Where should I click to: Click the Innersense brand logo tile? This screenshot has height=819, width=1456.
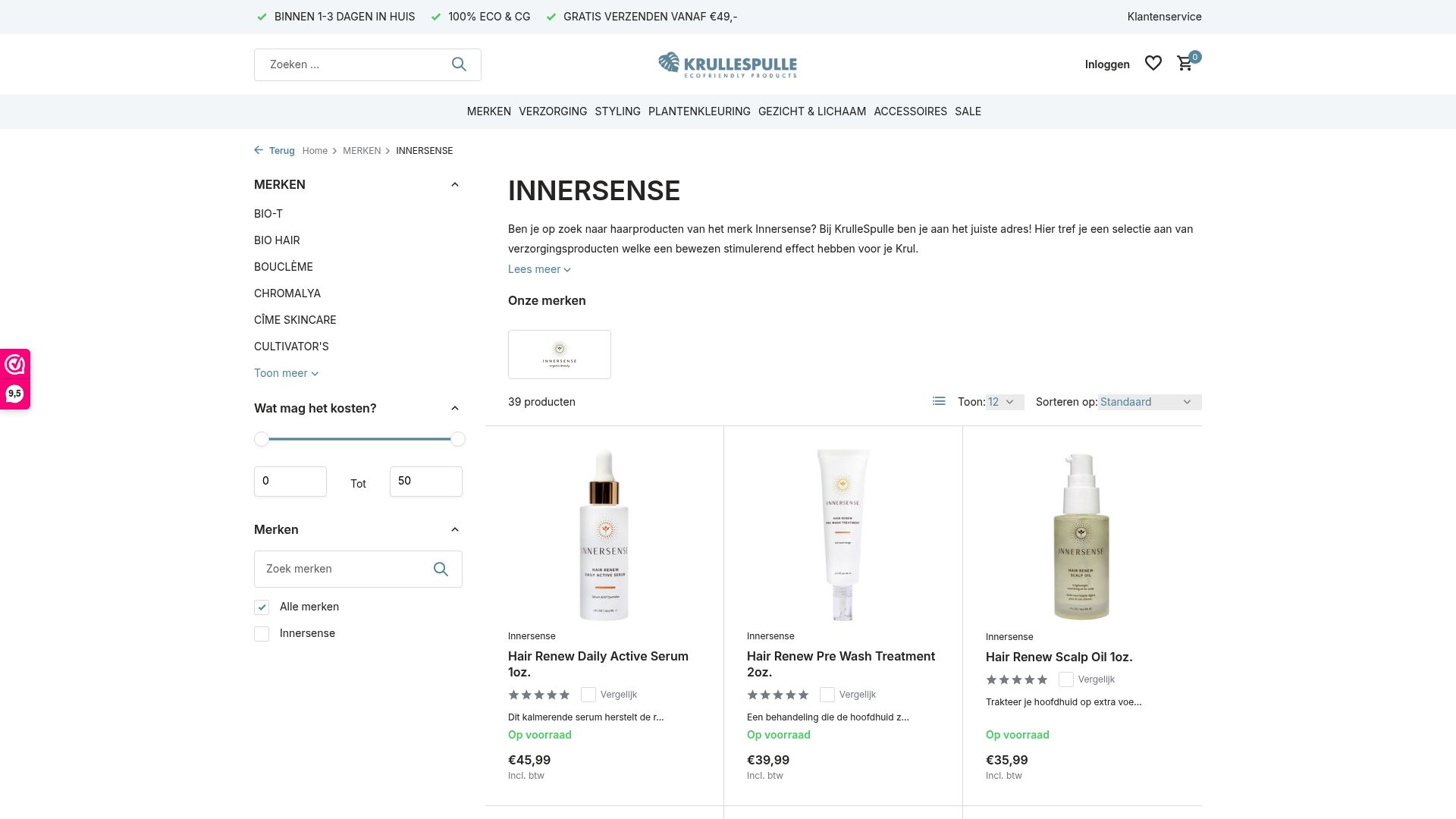click(560, 354)
